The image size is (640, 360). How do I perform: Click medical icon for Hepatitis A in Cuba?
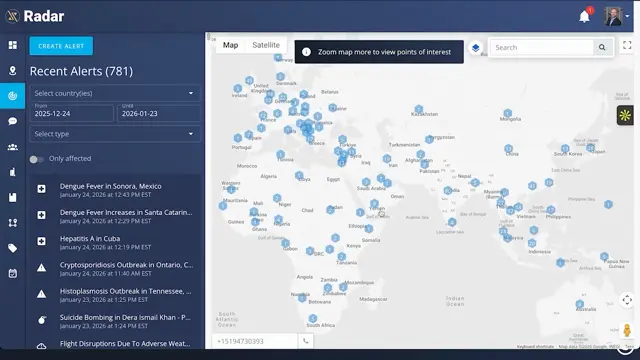click(42, 241)
